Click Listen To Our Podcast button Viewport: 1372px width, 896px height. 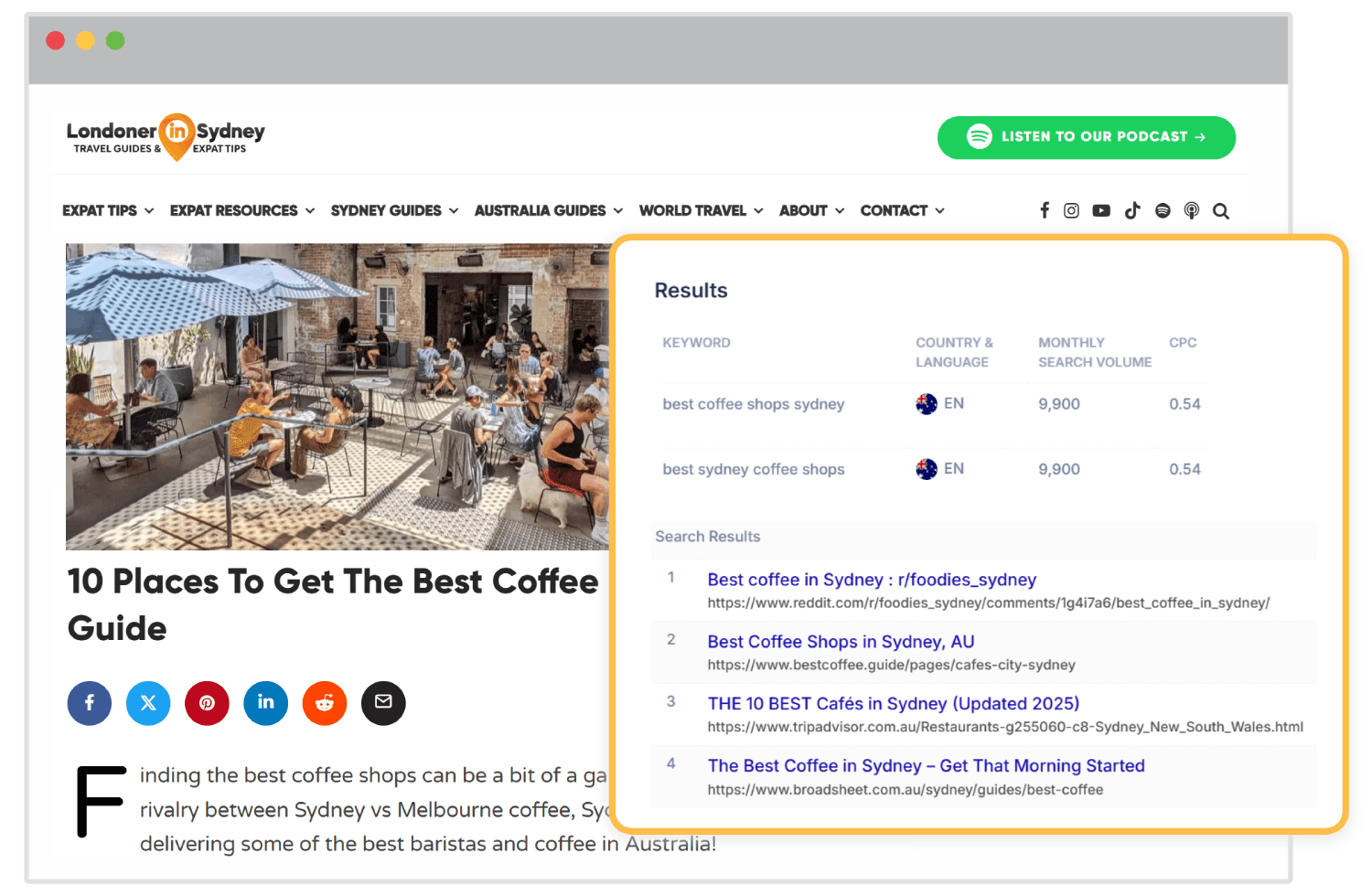tap(1086, 137)
